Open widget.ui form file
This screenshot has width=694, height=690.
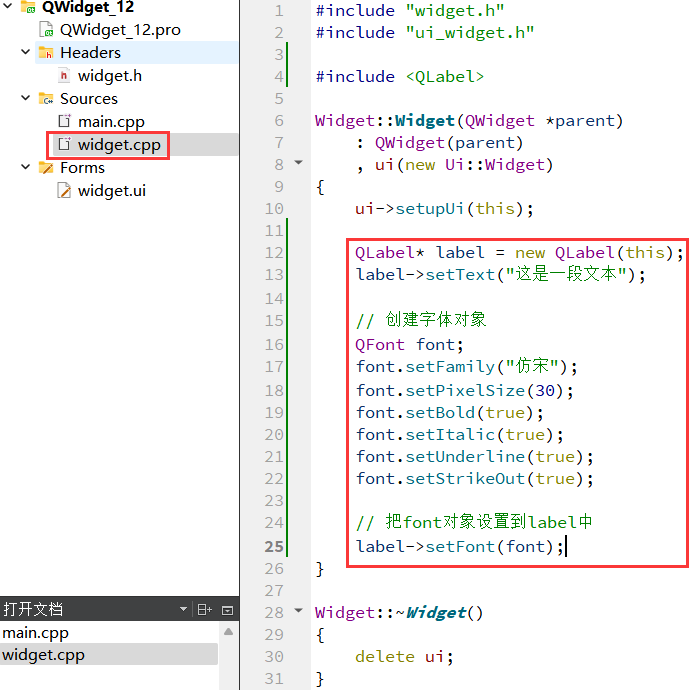pyautogui.click(x=112, y=191)
